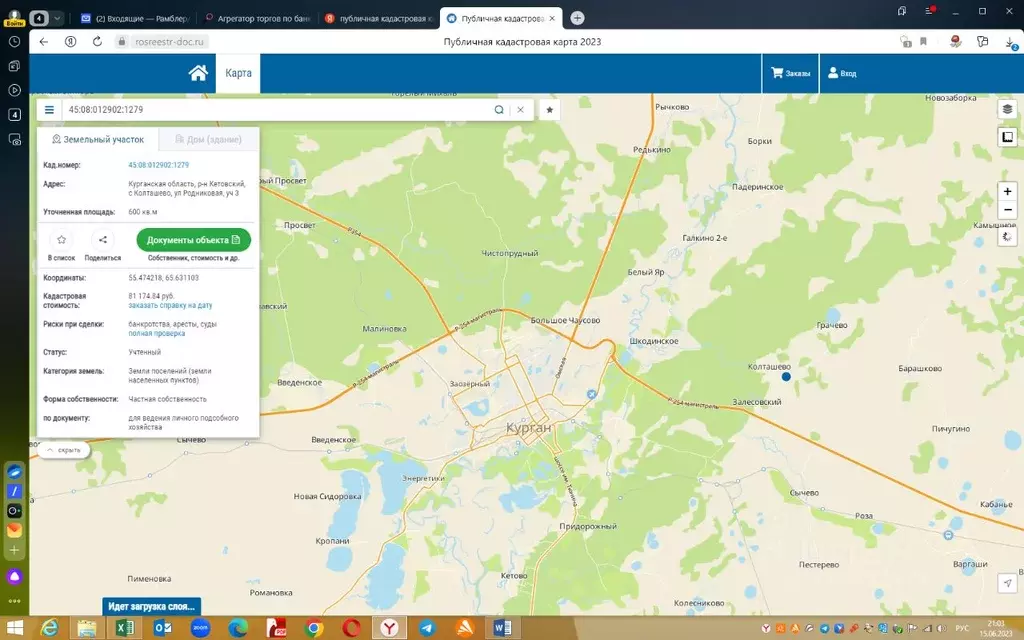Run search with magnifier icon
This screenshot has height=640, width=1024.
tap(499, 110)
